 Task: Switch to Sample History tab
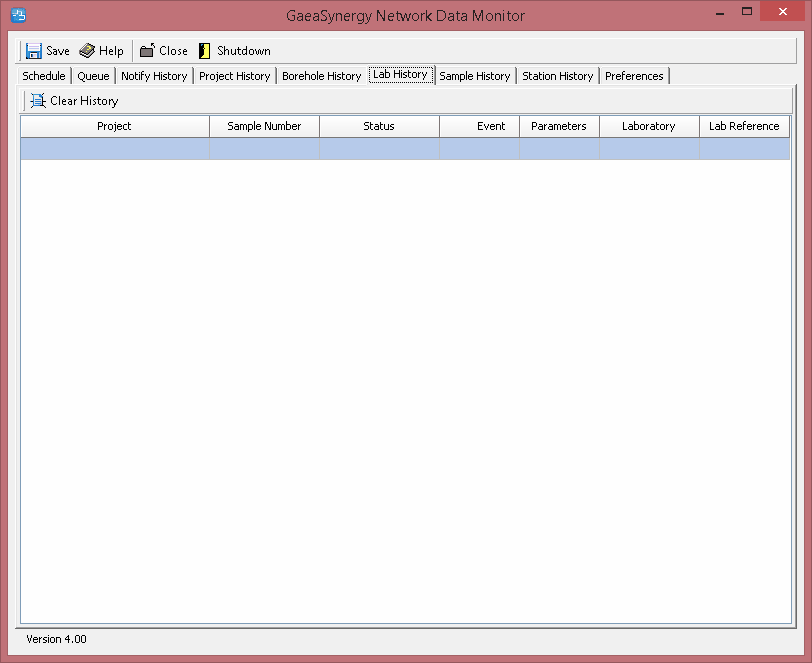tap(475, 76)
